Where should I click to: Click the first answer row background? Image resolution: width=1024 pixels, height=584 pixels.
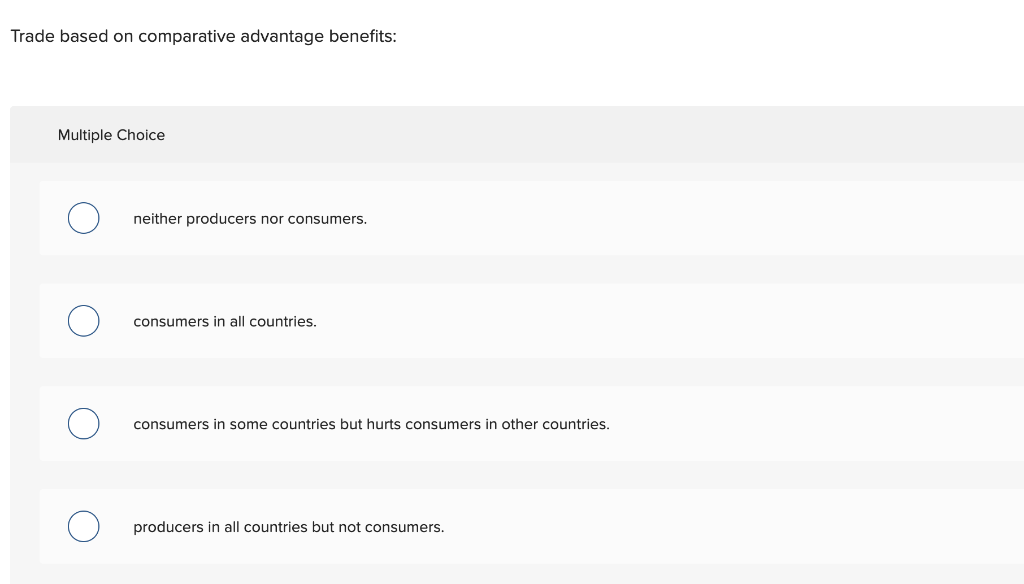click(x=600, y=218)
